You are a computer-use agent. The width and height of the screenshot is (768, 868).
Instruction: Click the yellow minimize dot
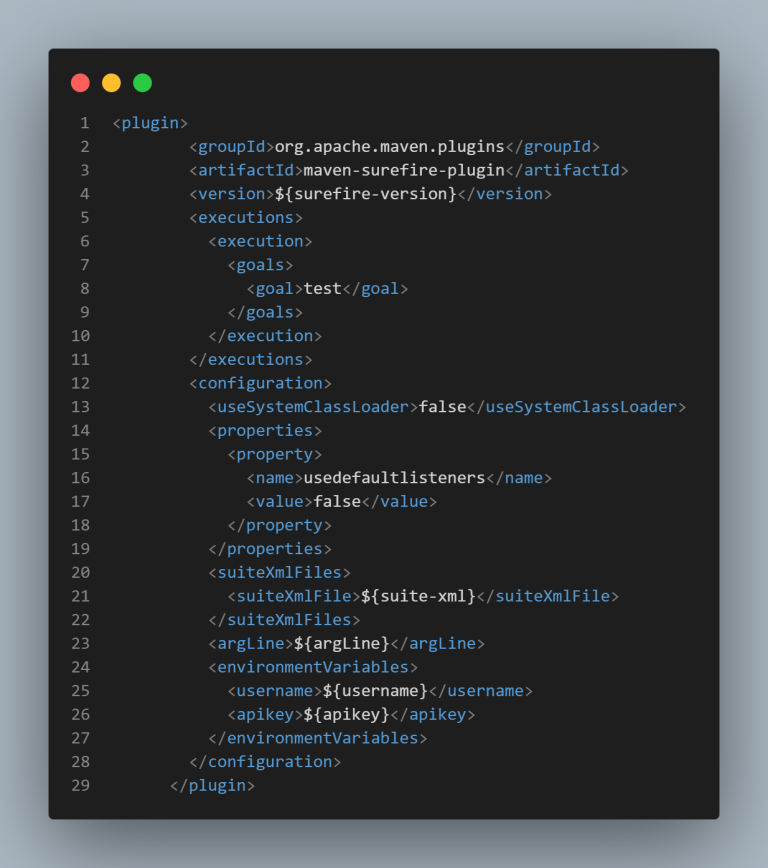coord(112,83)
